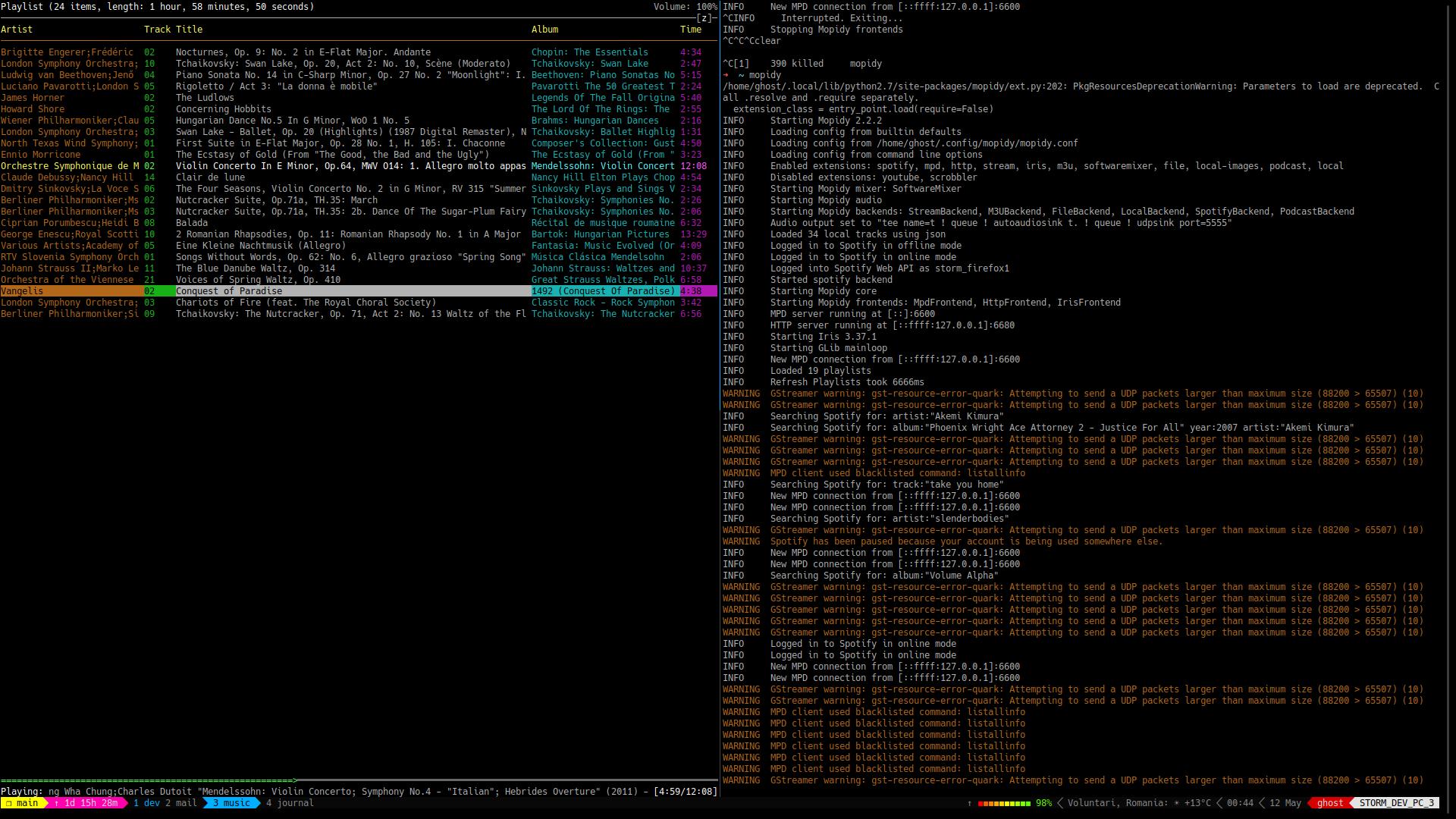
Task: Click the red ghost user badge
Action: pyautogui.click(x=1329, y=802)
